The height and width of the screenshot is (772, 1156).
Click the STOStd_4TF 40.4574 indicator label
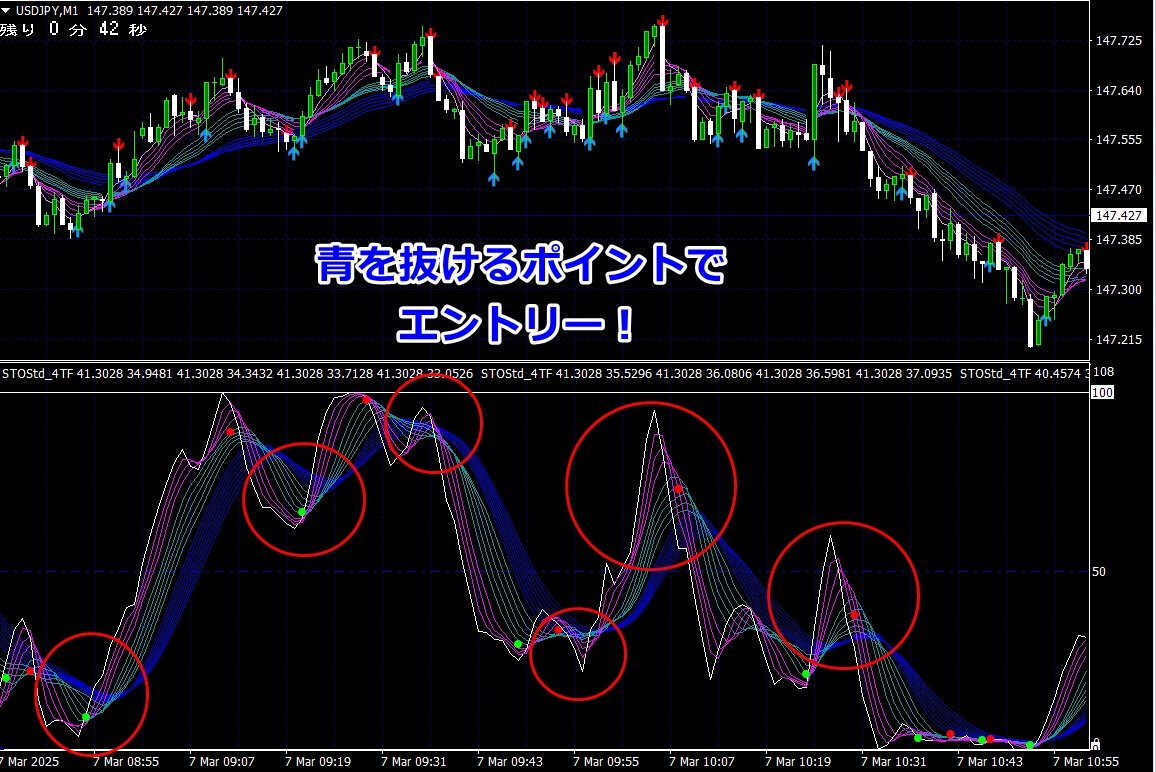pyautogui.click(x=1023, y=374)
